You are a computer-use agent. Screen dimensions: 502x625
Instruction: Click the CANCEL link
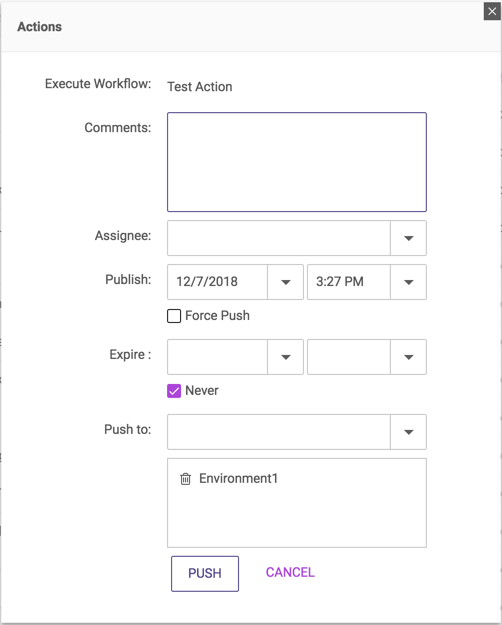(x=290, y=572)
